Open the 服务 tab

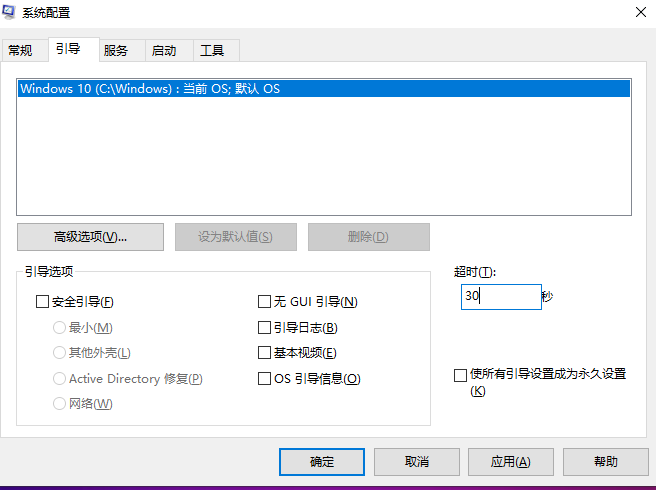122,51
